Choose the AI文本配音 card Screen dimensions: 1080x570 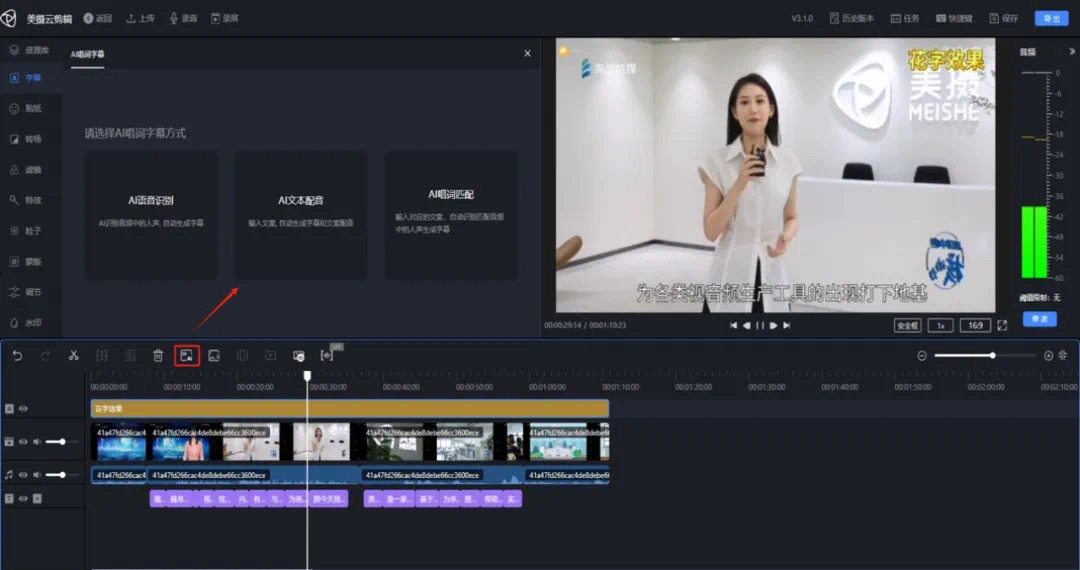[300, 215]
